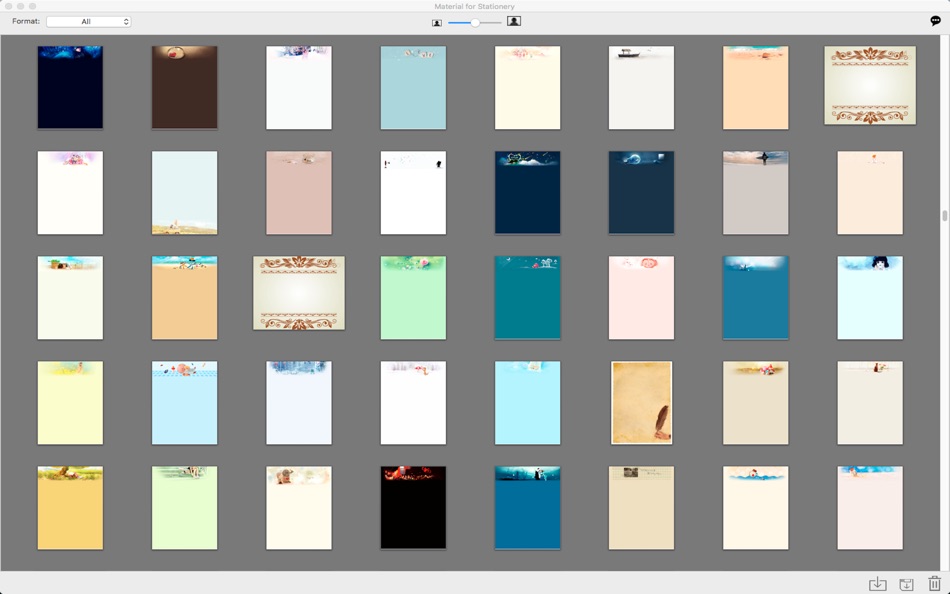The height and width of the screenshot is (594, 950).
Task: Click the import download arrow icon
Action: (x=877, y=584)
